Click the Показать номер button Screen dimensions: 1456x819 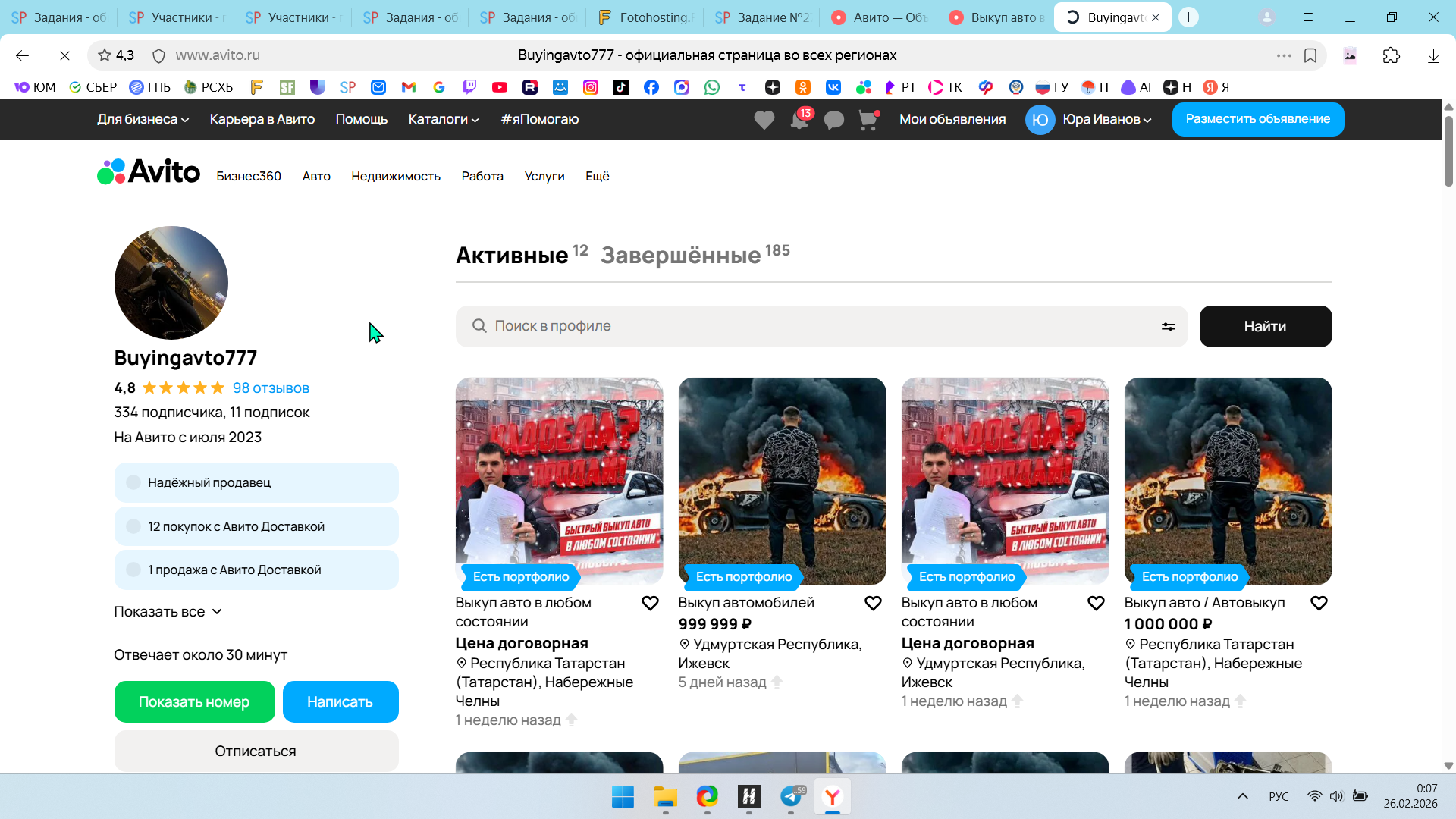194,701
